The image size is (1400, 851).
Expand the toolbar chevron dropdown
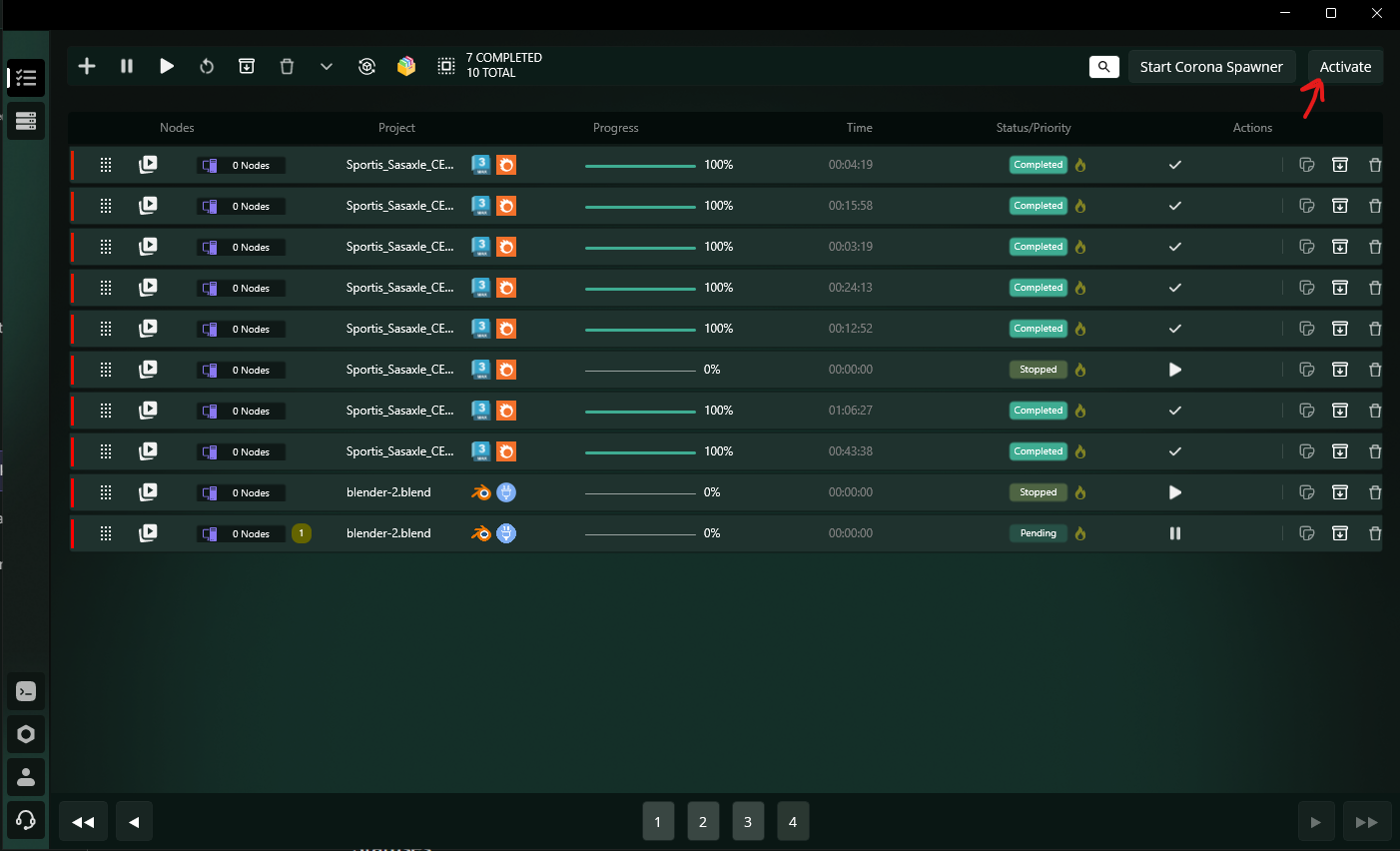click(327, 66)
